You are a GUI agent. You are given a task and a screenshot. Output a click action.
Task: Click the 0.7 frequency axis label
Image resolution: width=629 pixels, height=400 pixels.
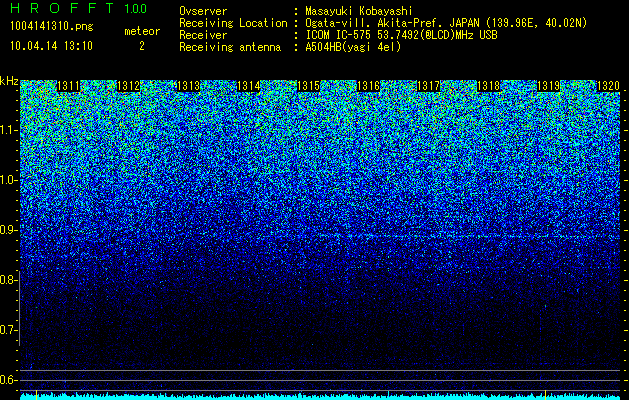[x=8, y=330]
